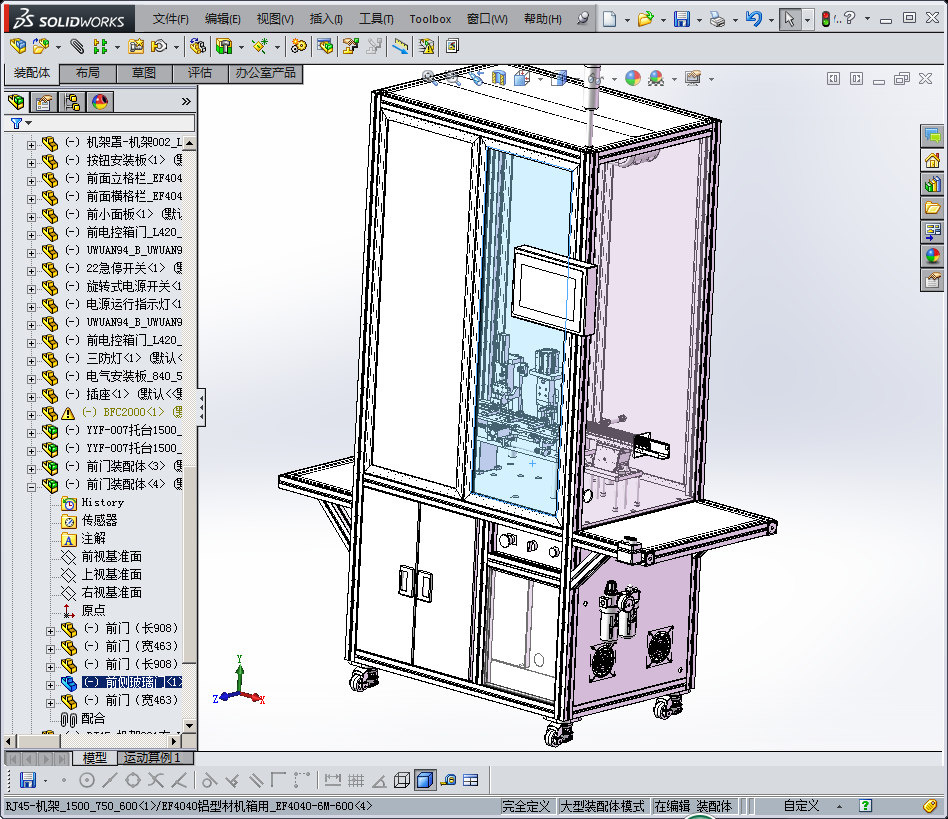This screenshot has width=948, height=819.
Task: Open the View Settings dropdown arrow
Action: pos(711,79)
